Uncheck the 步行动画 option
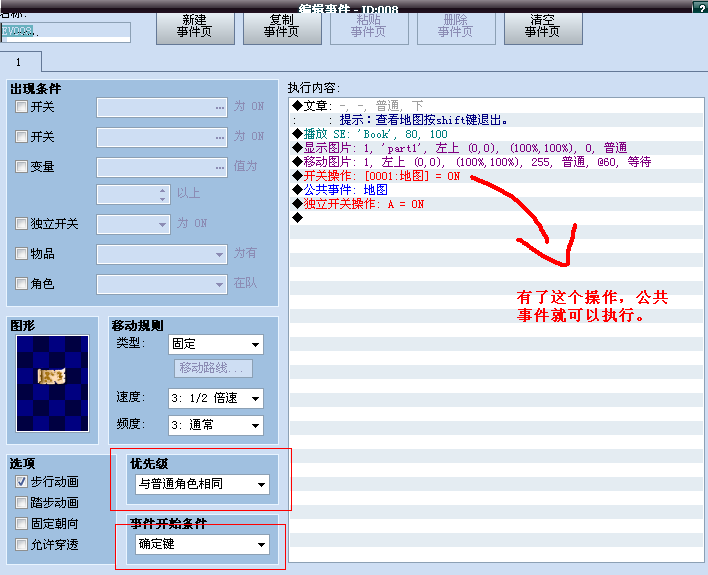Image resolution: width=708 pixels, height=575 pixels. coord(21,482)
